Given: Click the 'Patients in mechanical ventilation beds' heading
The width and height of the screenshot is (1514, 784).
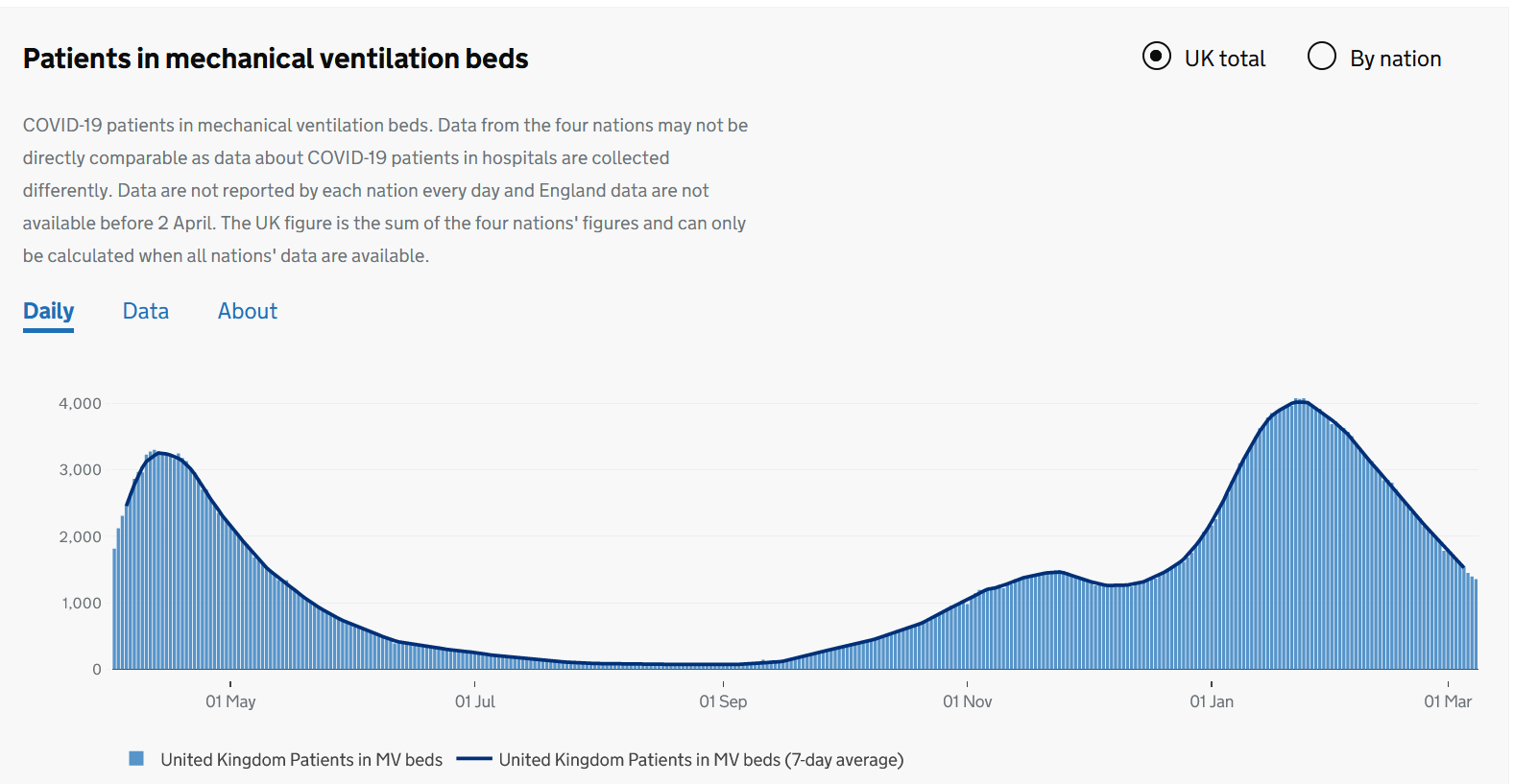Looking at the screenshot, I should click(276, 59).
